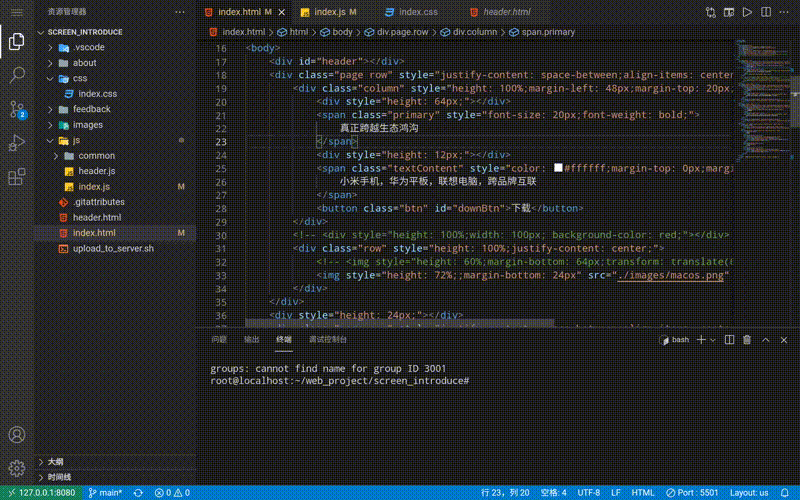Image resolution: width=800 pixels, height=500 pixels.
Task: Split the editor to the right
Action: 766,13
